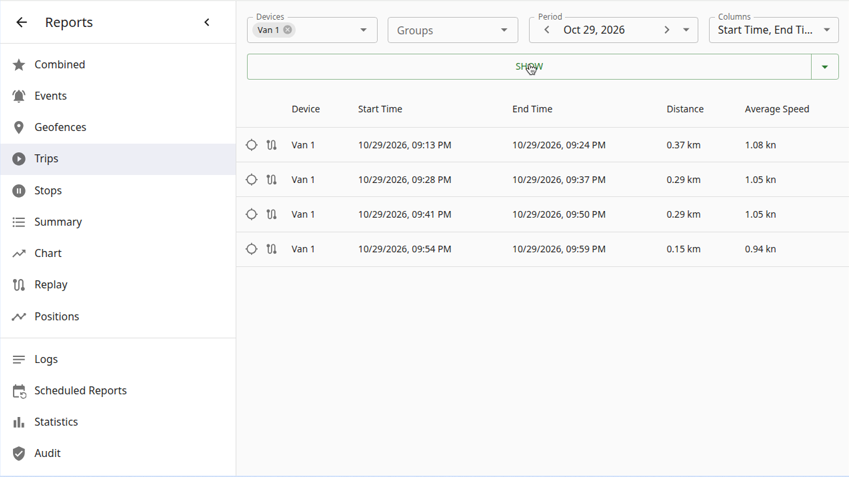The height and width of the screenshot is (477, 849).
Task: Click the back arrow next to Reports
Action: click(21, 22)
